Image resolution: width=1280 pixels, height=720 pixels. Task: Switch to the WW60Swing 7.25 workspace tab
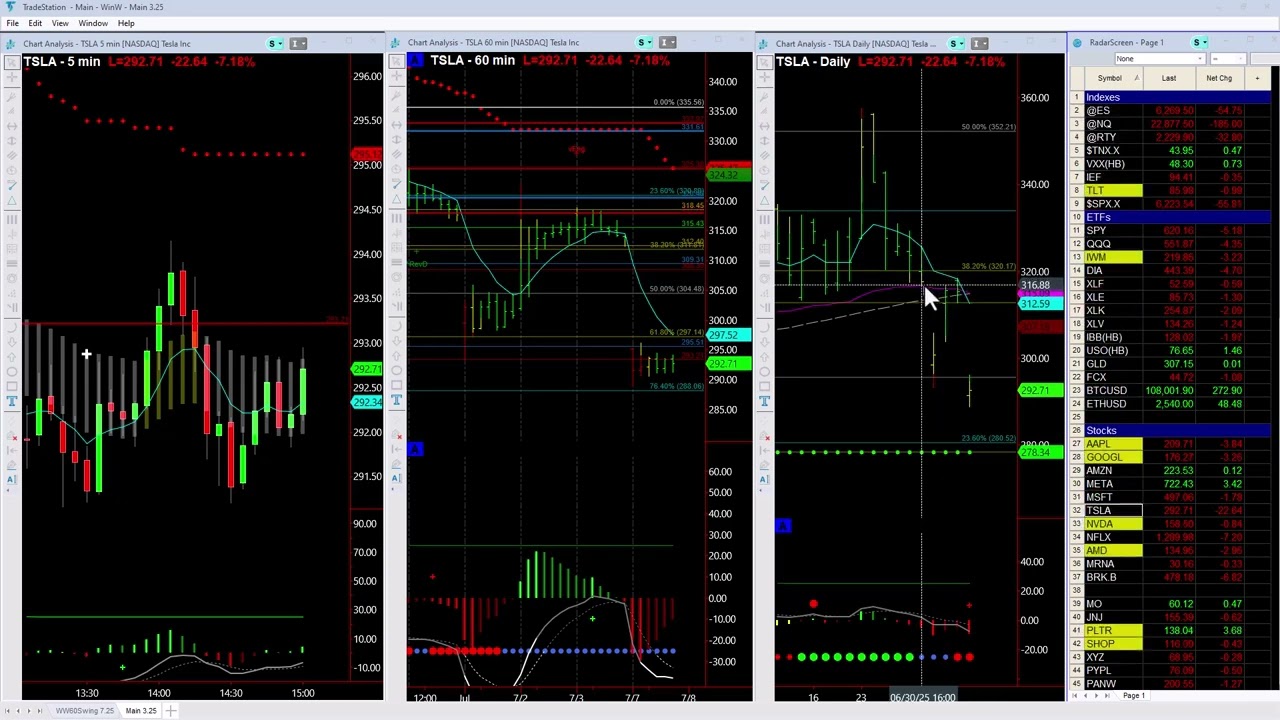pyautogui.click(x=85, y=711)
